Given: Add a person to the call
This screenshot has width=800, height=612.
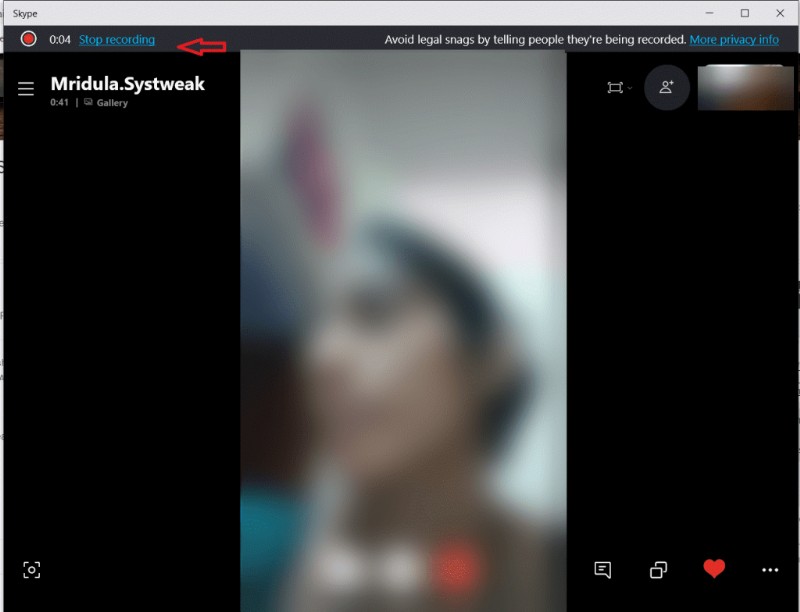Looking at the screenshot, I should [667, 88].
